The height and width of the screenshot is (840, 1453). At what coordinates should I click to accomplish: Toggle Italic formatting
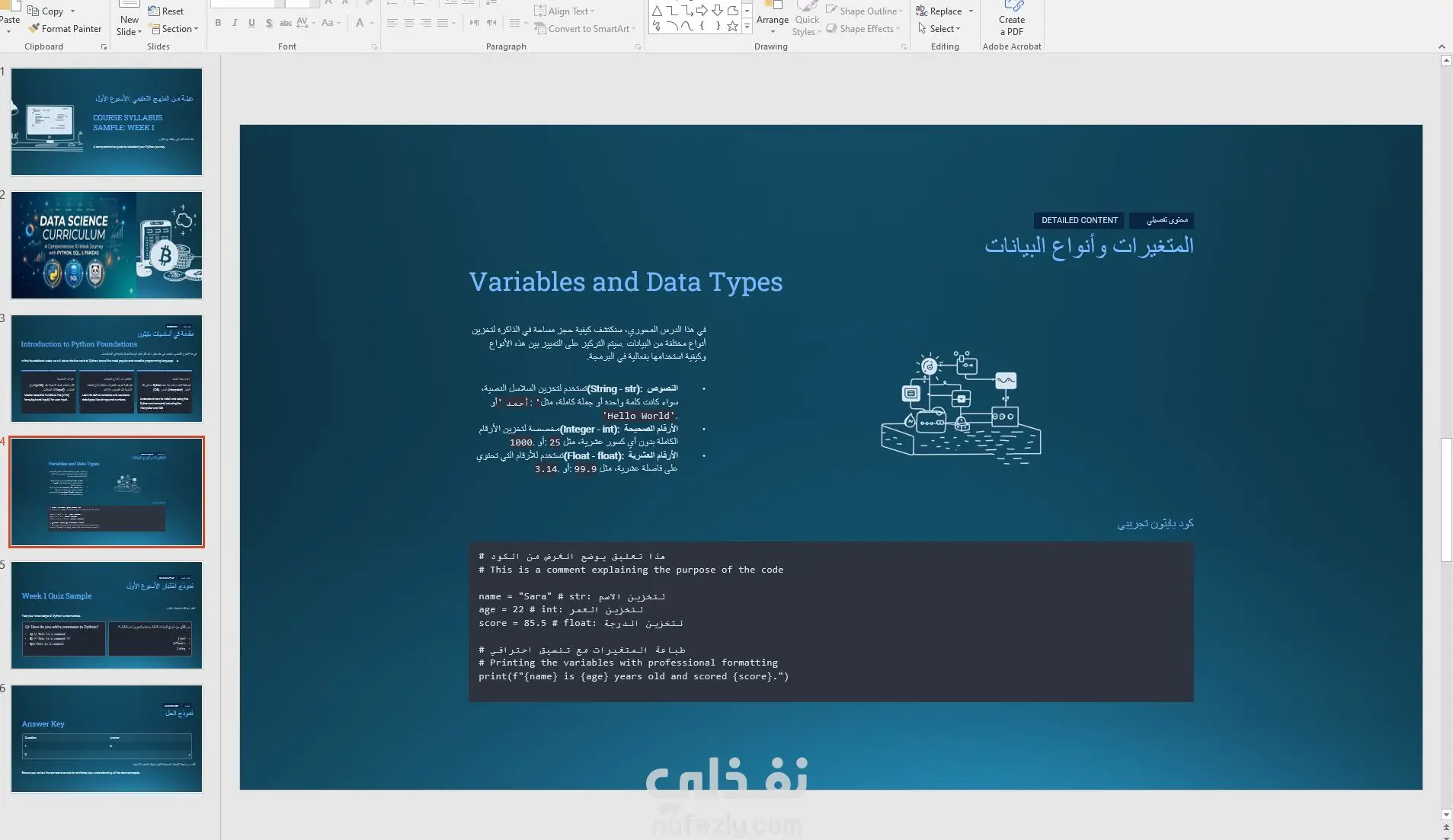(x=235, y=23)
